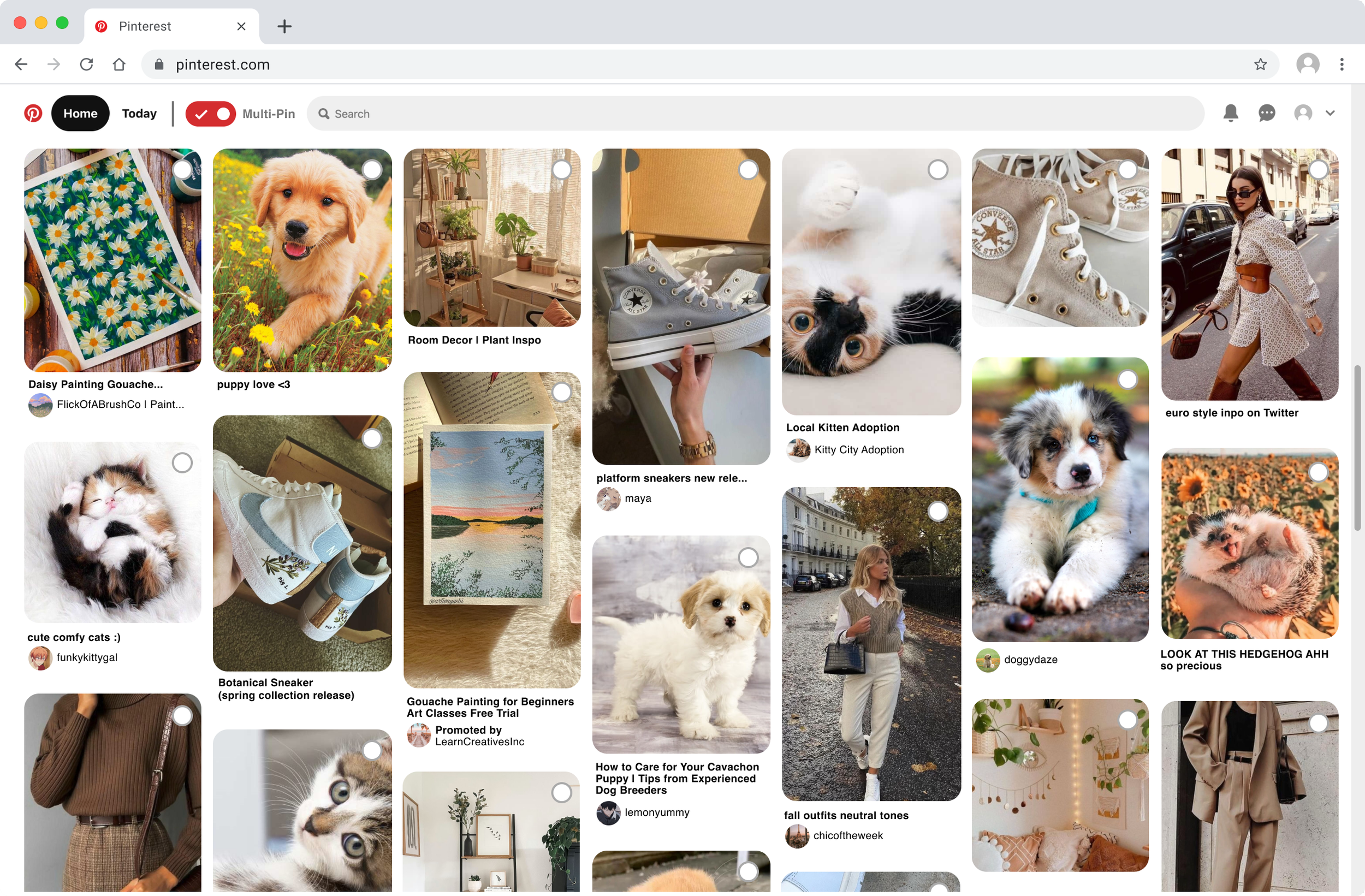Switch to the Home tab
The width and height of the screenshot is (1365, 896).
tap(80, 114)
